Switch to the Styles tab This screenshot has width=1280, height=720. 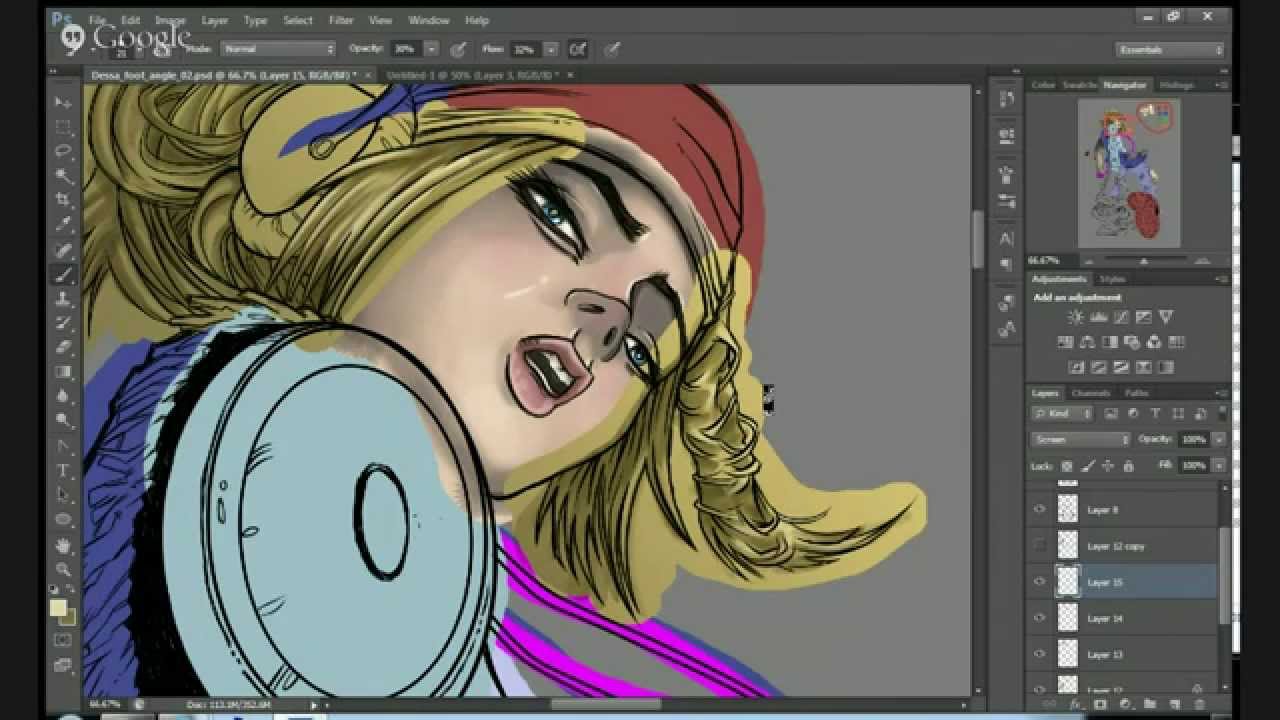pyautogui.click(x=1112, y=279)
